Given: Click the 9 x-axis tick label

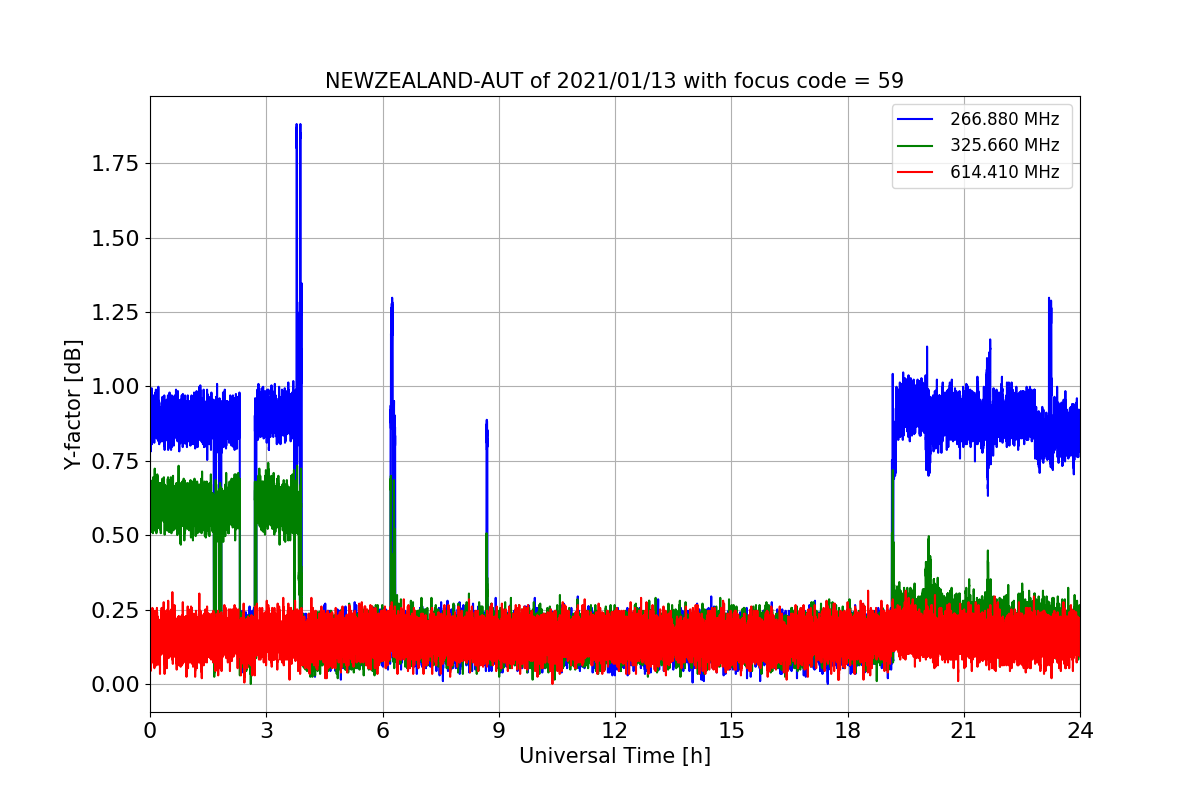Looking at the screenshot, I should click(x=499, y=730).
